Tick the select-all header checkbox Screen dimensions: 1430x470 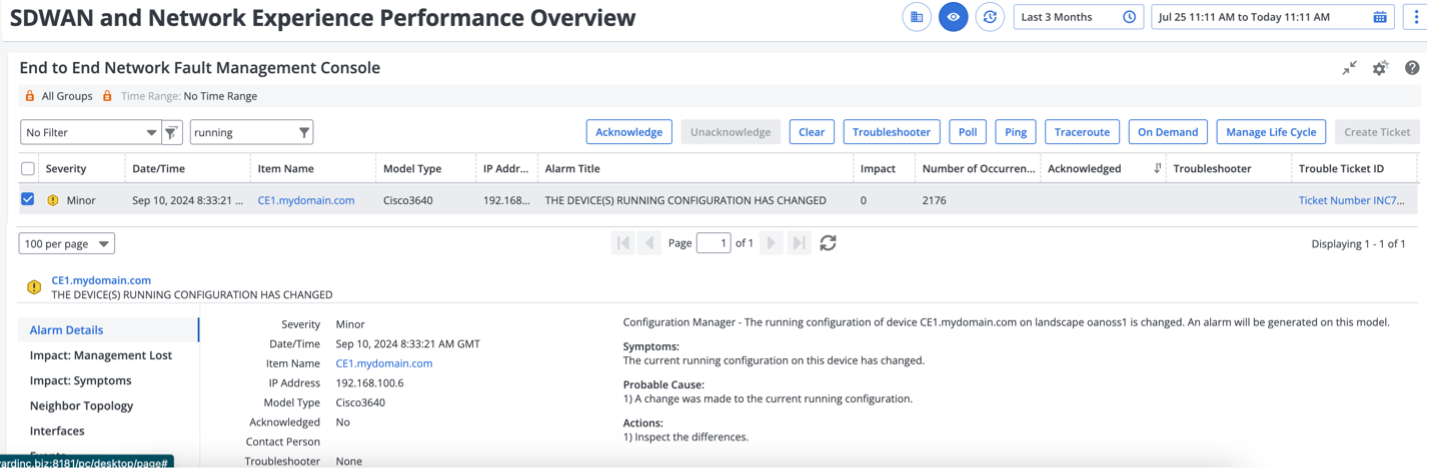click(28, 169)
